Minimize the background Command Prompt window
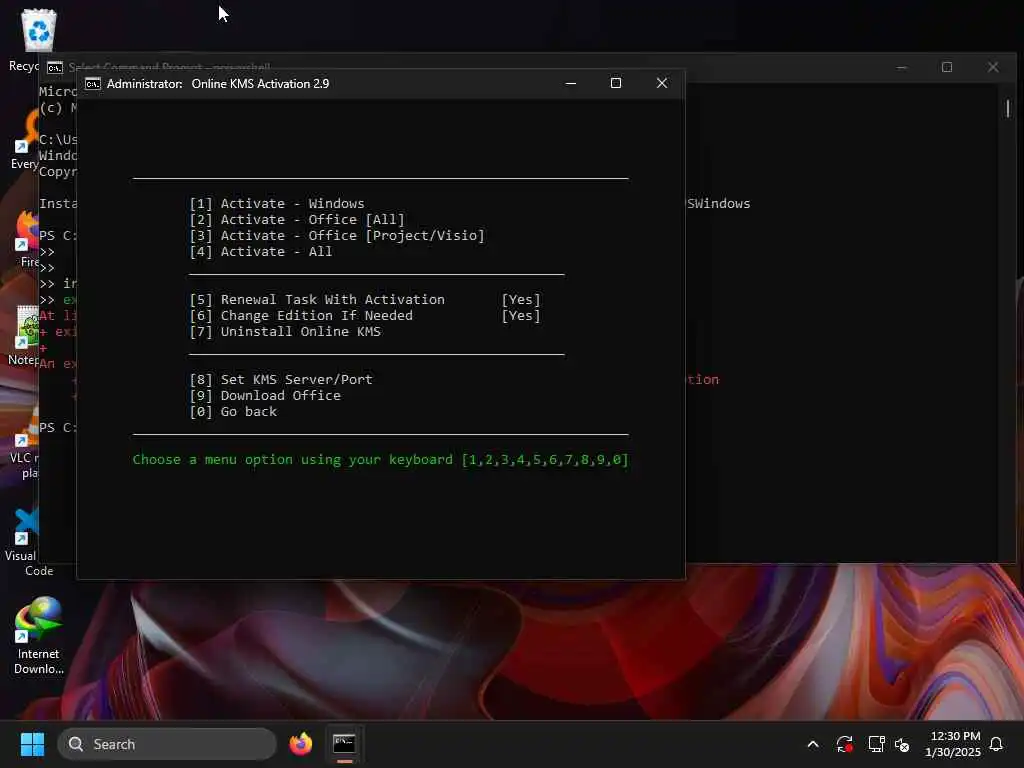The height and width of the screenshot is (768, 1024). pos(902,67)
